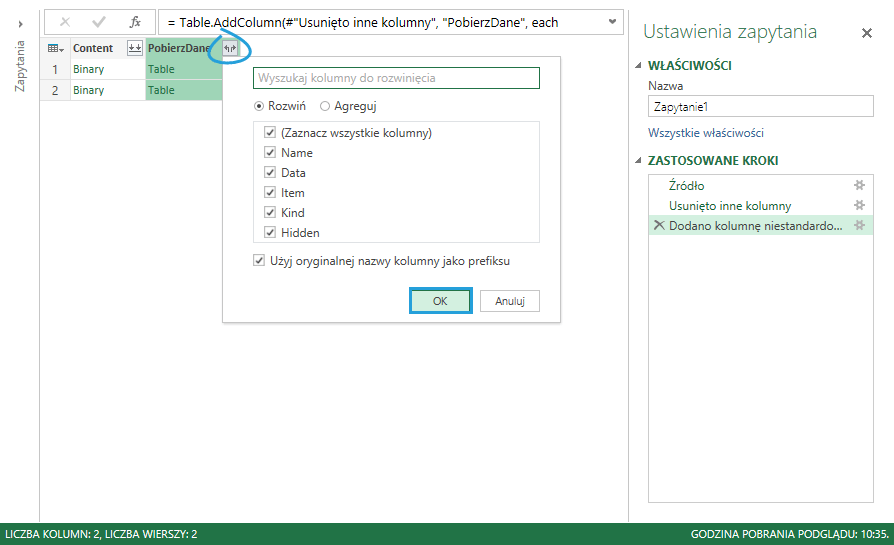Click the vertical Zapytania label
The height and width of the screenshot is (545, 894).
[21, 66]
